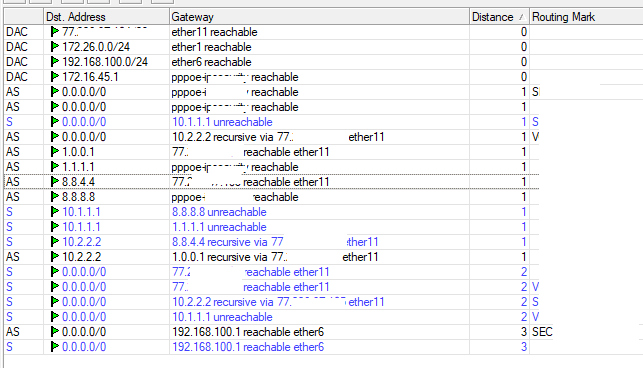Select destination 10.2.2.2 in the AS row
643x368 pixels.
(x=82, y=257)
